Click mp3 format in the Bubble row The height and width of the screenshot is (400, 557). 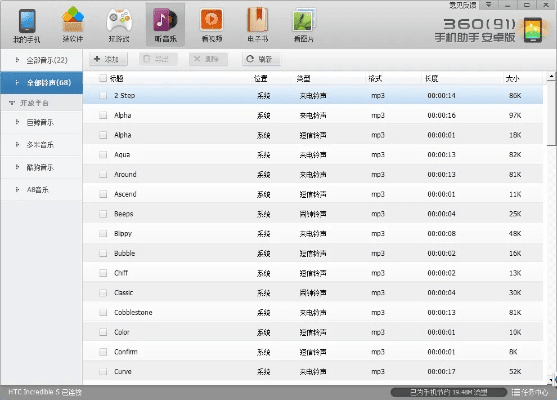click(x=378, y=253)
